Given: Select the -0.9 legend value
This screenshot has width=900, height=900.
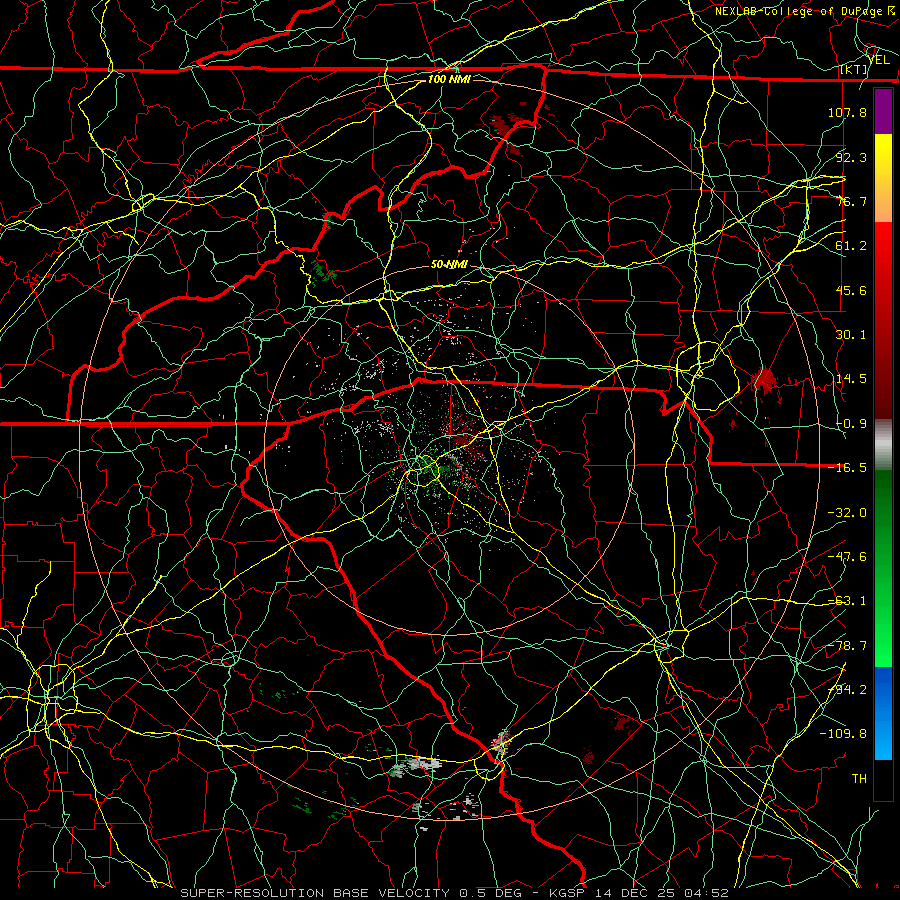Looking at the screenshot, I should tap(851, 424).
